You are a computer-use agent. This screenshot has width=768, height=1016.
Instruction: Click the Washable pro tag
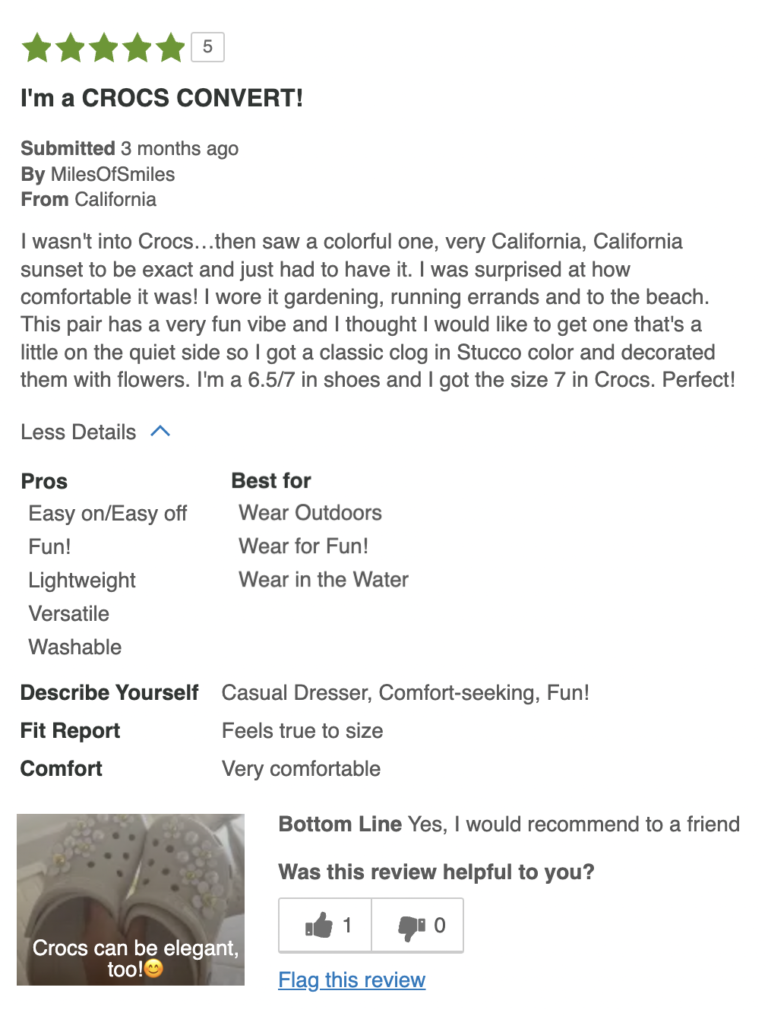tap(75, 647)
